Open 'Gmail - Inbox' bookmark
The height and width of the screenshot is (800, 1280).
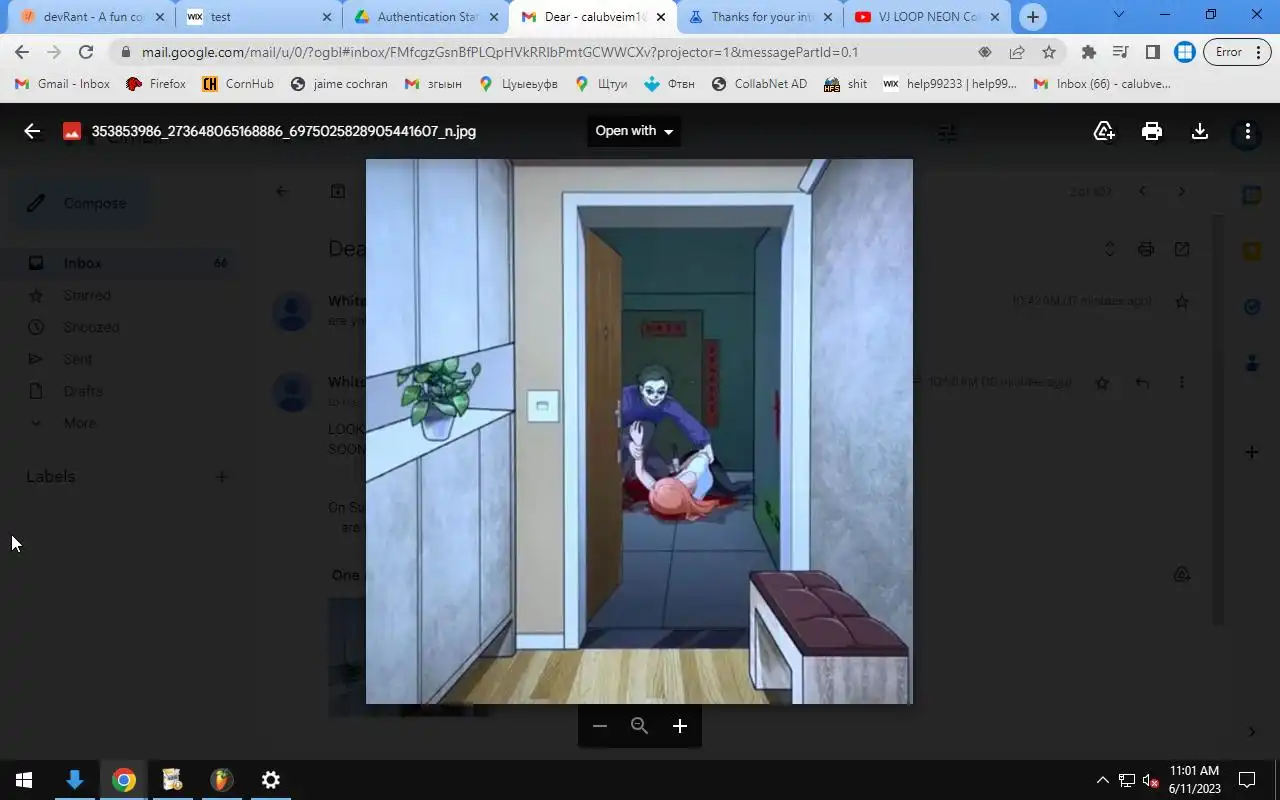click(x=63, y=84)
